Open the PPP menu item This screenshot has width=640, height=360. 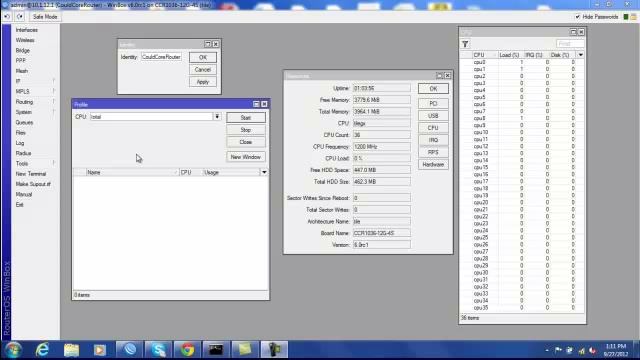tap(20, 60)
